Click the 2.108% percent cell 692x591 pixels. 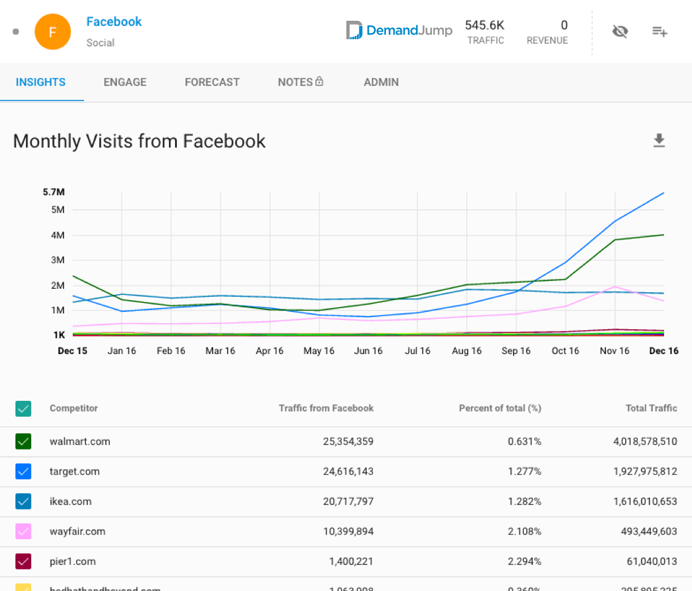pos(524,531)
